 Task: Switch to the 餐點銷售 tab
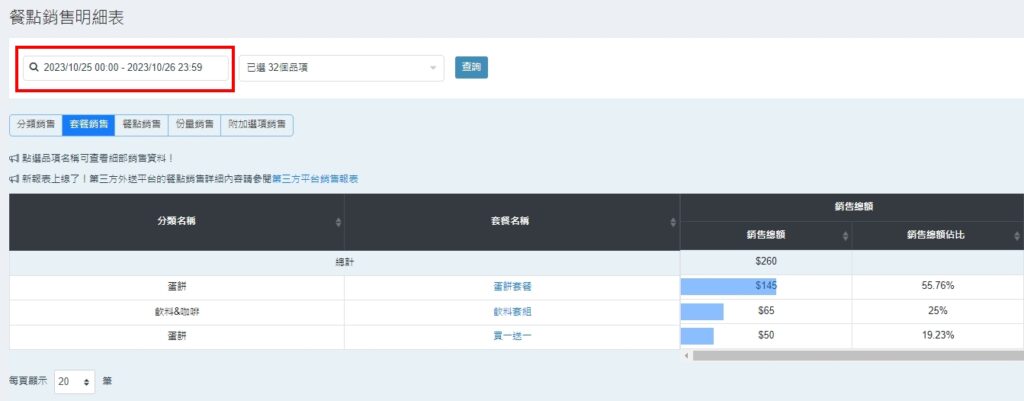(x=141, y=125)
